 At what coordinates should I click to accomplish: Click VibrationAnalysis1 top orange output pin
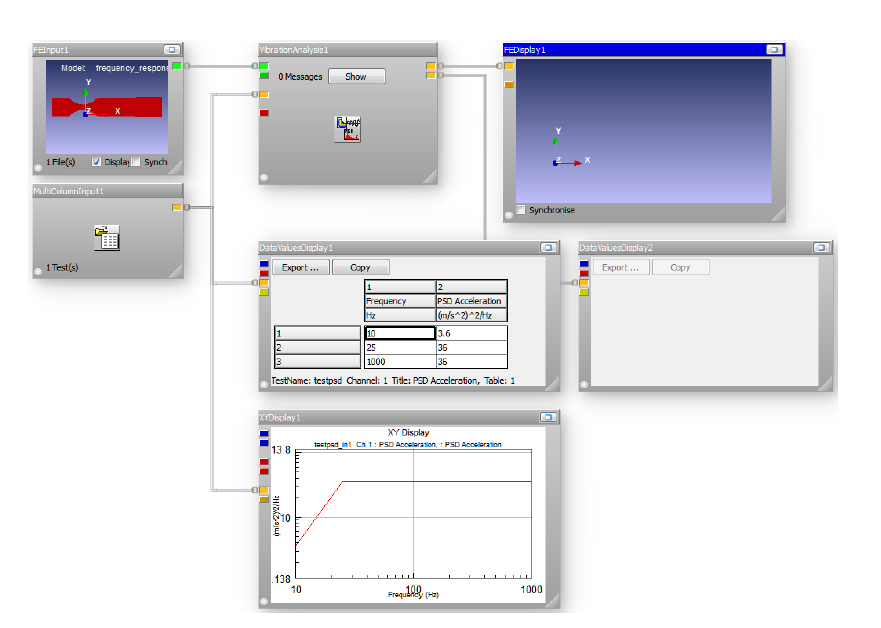click(431, 66)
